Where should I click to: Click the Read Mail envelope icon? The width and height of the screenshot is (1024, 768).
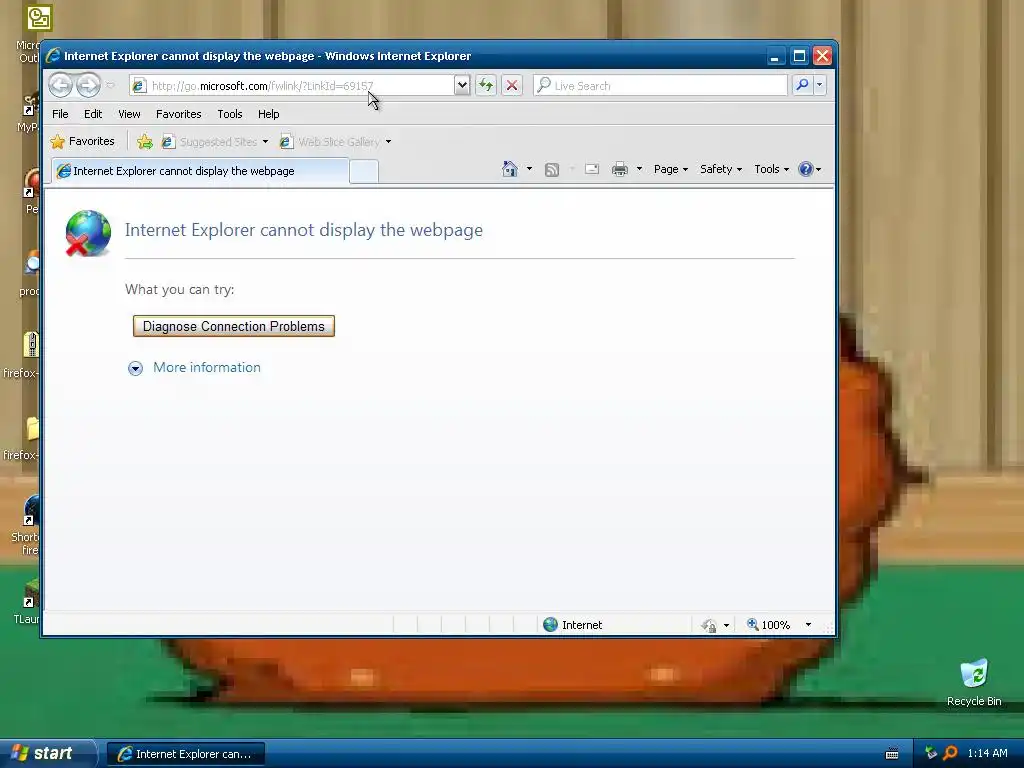(592, 169)
